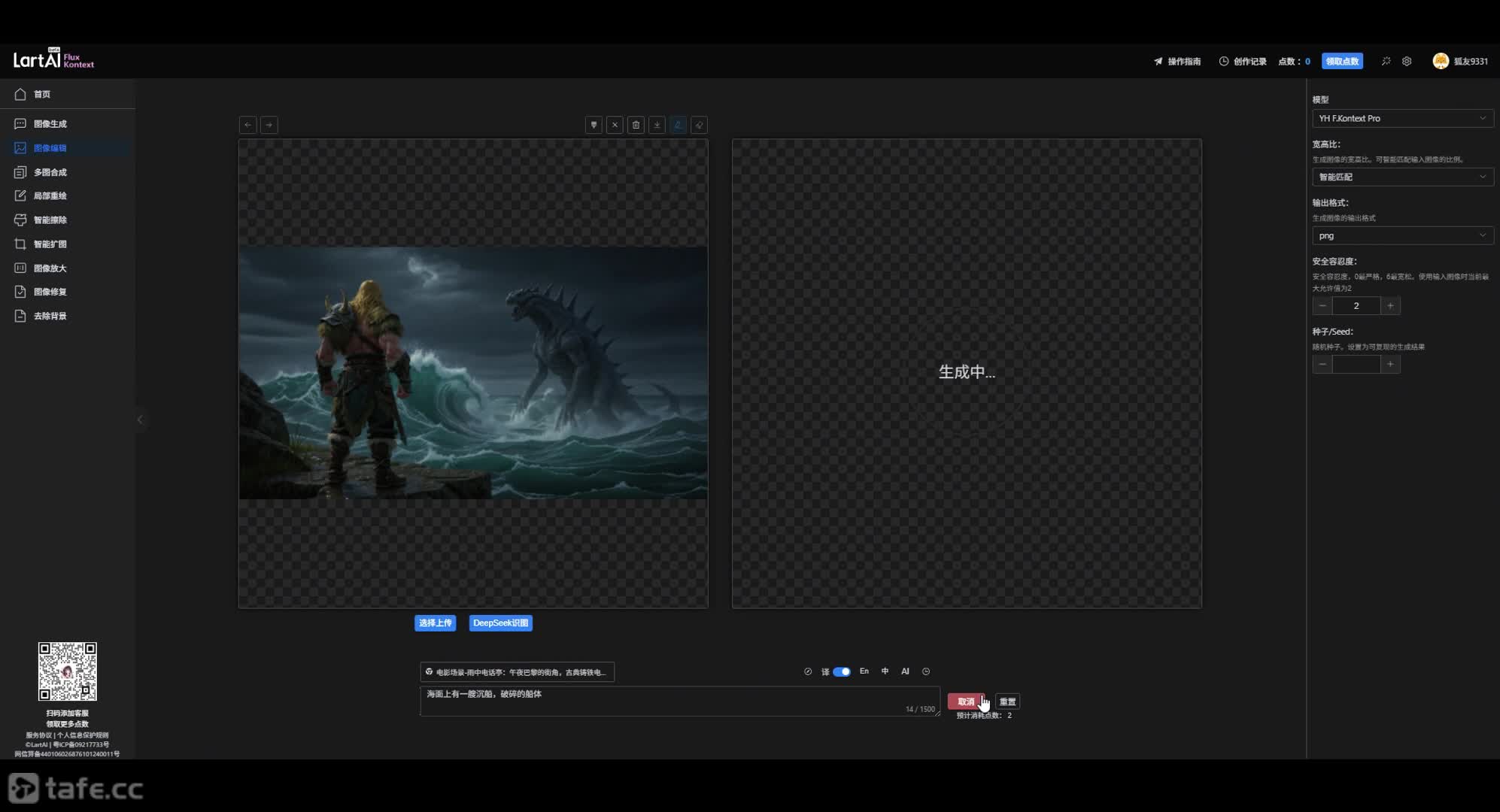Click the 中 language option
Screen dimensions: 1500x812
coord(885,671)
